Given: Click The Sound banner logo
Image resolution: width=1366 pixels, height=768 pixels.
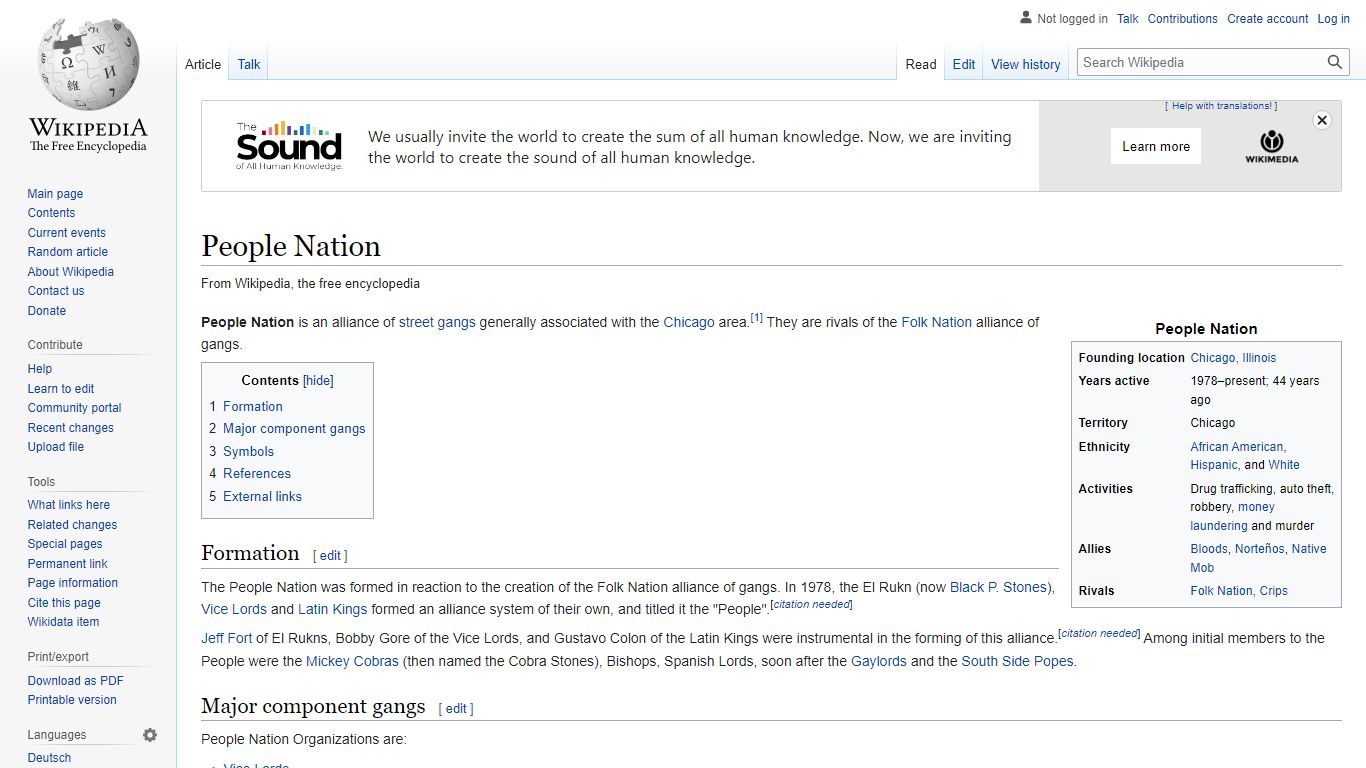Looking at the screenshot, I should [x=289, y=146].
